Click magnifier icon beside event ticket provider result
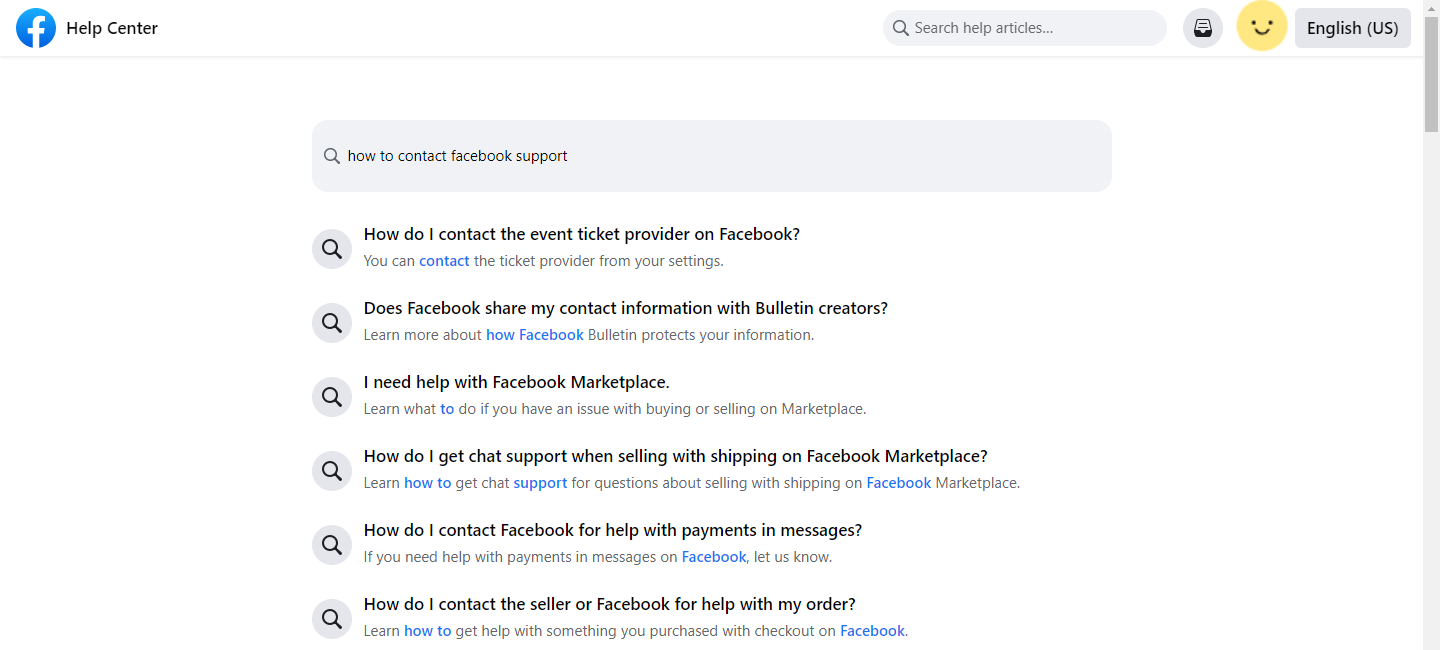 [x=332, y=249]
